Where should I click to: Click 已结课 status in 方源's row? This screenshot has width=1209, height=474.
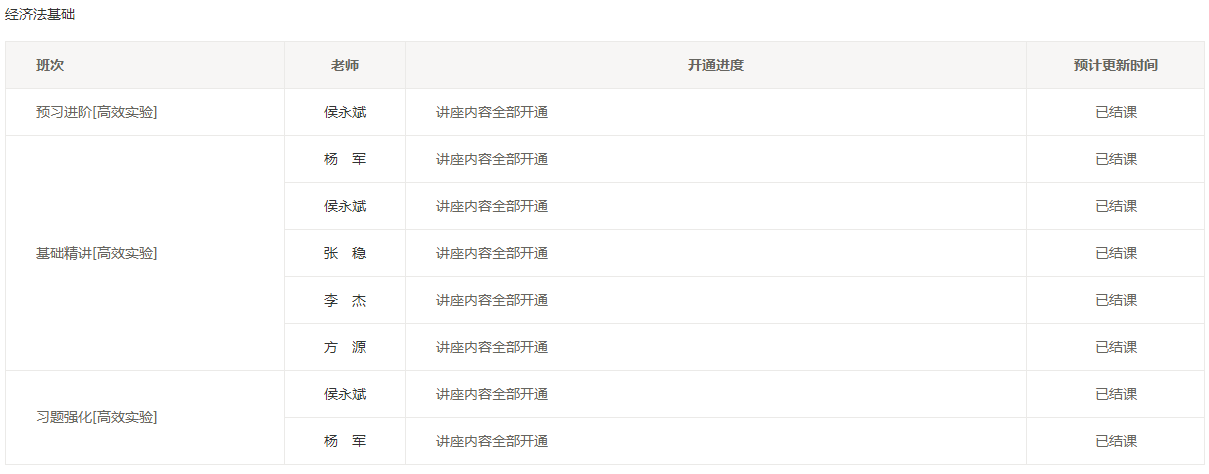click(x=1116, y=347)
